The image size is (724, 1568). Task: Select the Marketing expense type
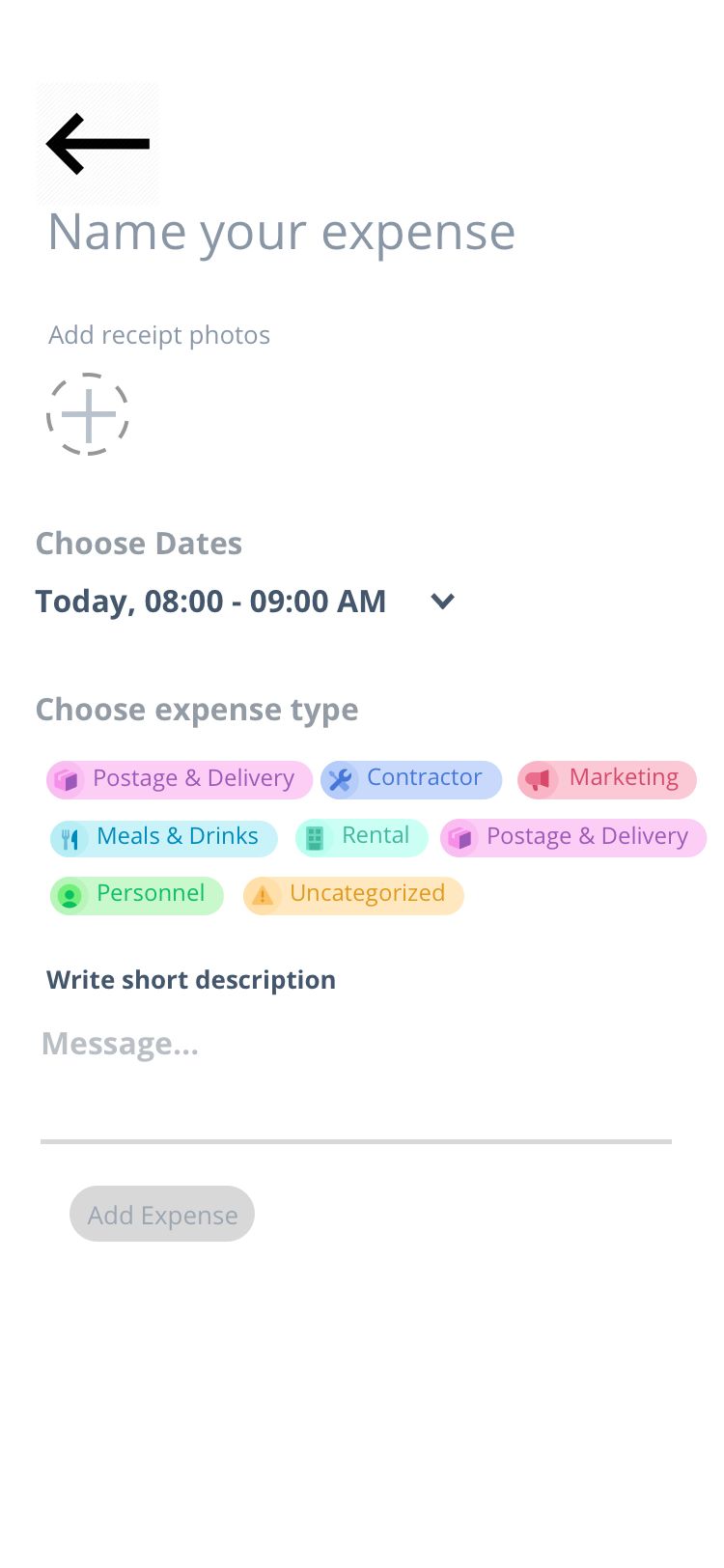click(623, 778)
